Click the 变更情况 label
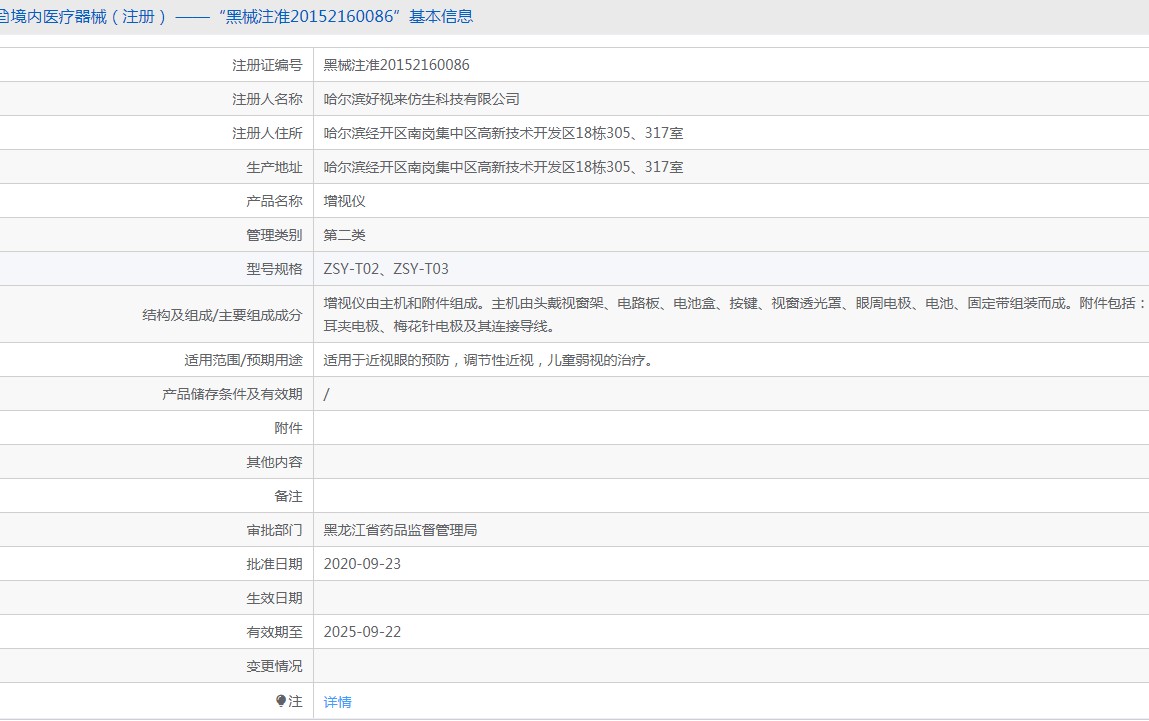This screenshot has width=1149, height=721. [x=274, y=666]
